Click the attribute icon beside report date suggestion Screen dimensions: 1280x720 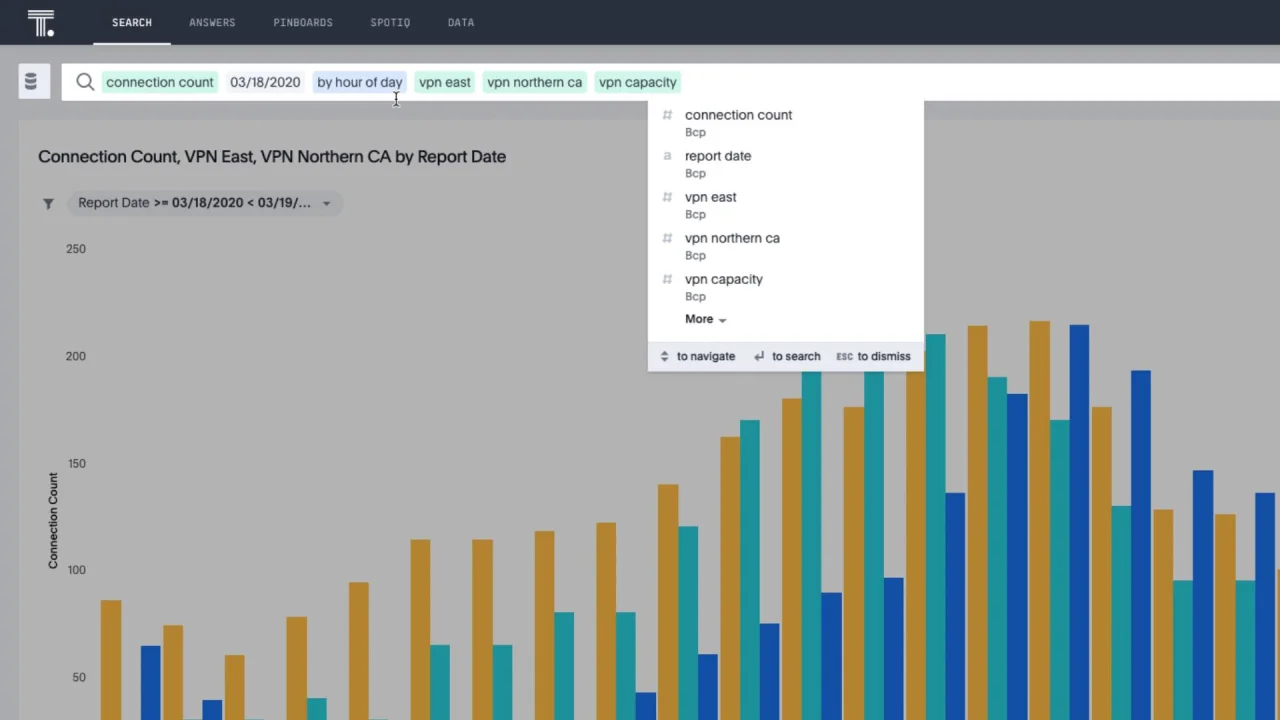667,156
